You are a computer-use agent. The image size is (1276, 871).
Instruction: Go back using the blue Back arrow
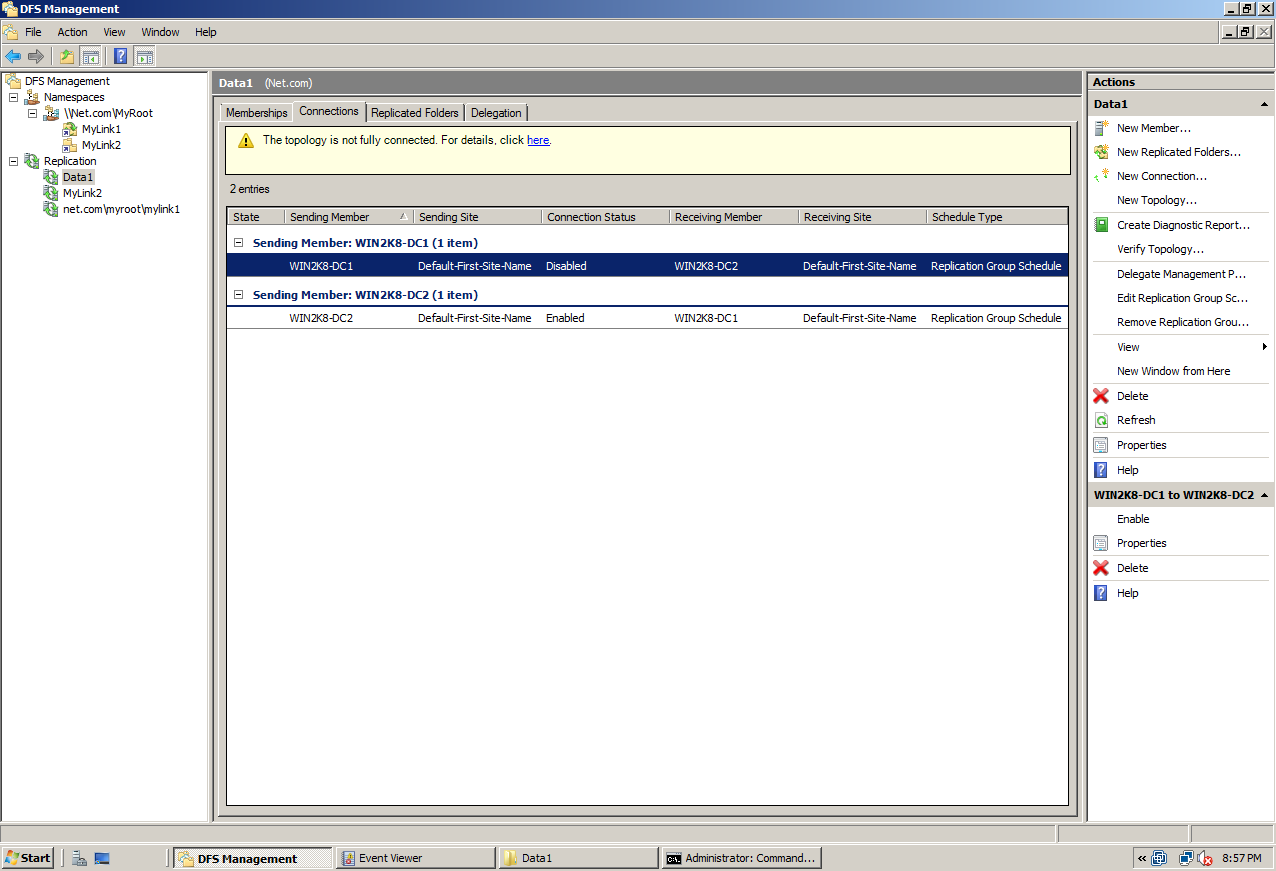click(13, 56)
